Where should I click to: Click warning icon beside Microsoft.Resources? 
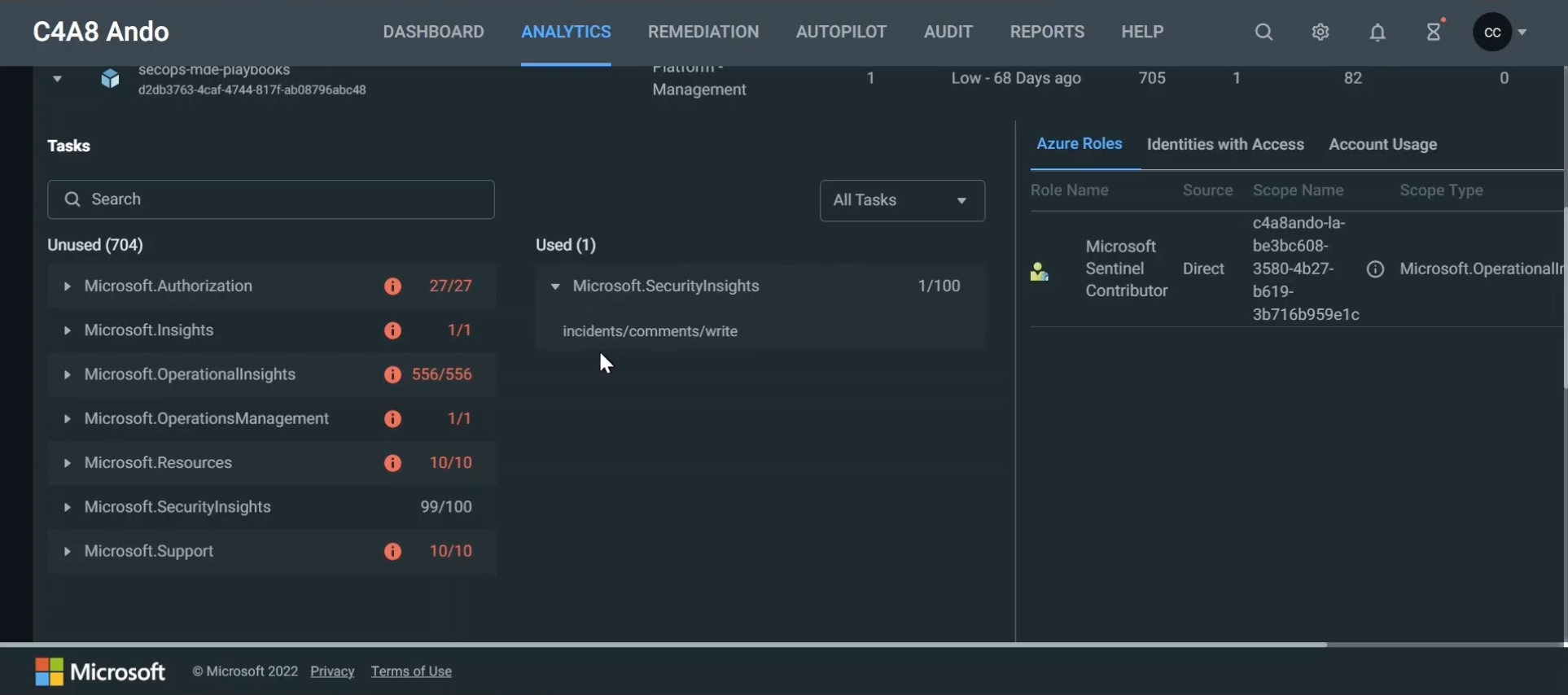392,463
